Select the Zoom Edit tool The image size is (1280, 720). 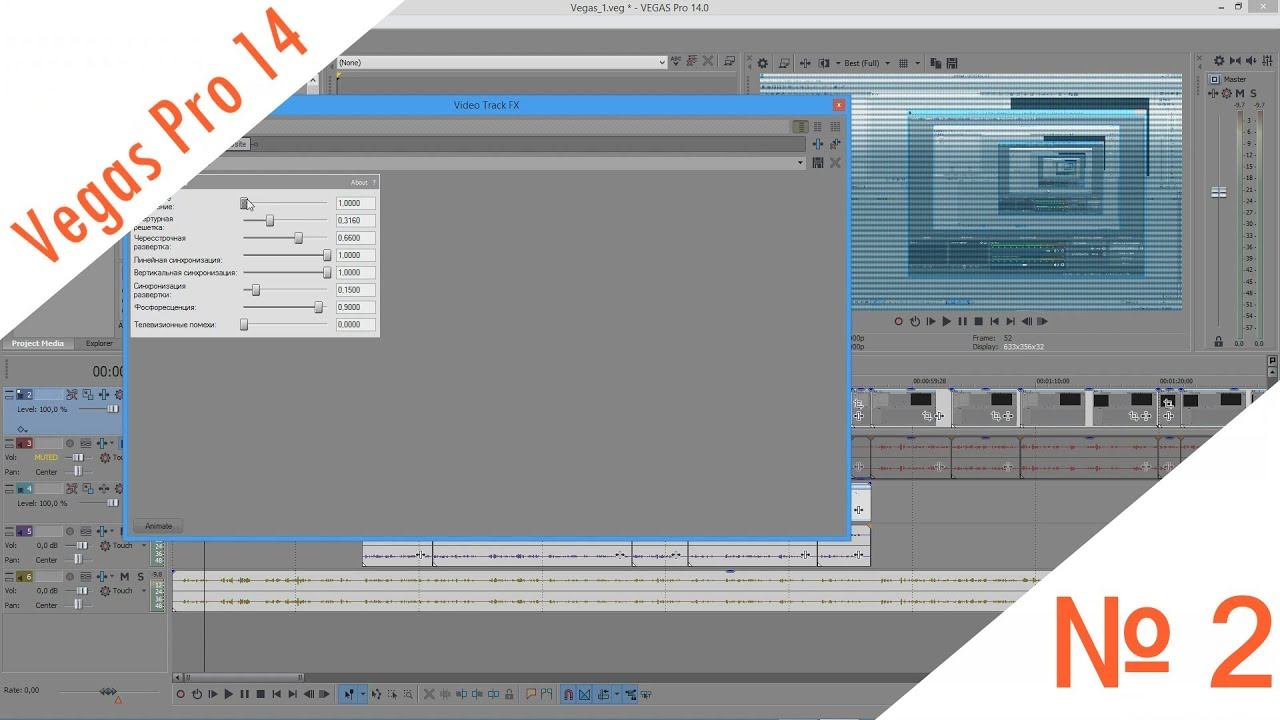point(408,694)
